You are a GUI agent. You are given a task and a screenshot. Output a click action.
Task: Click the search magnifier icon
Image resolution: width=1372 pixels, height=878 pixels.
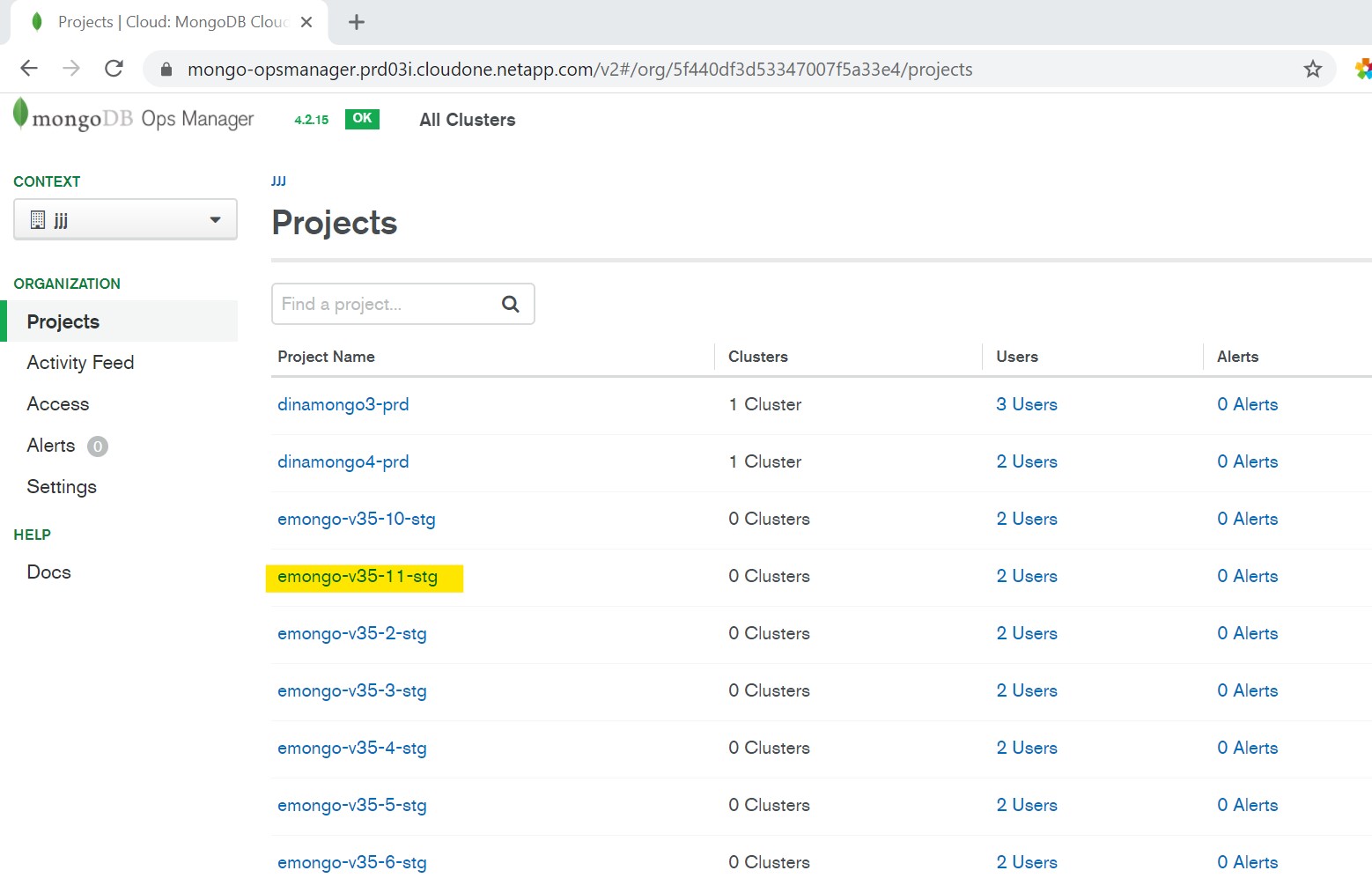point(510,304)
